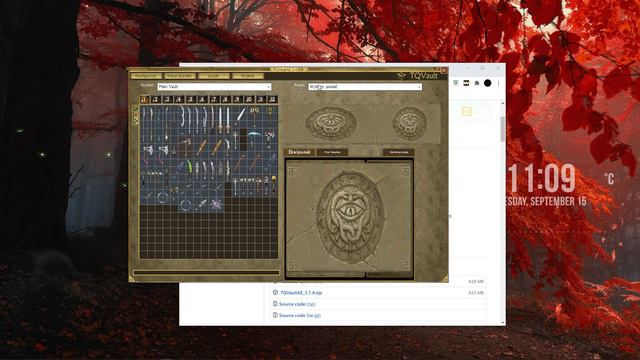Click the first extension icon in browser toolbar
This screenshot has height=360, width=640.
pyautogui.click(x=456, y=83)
